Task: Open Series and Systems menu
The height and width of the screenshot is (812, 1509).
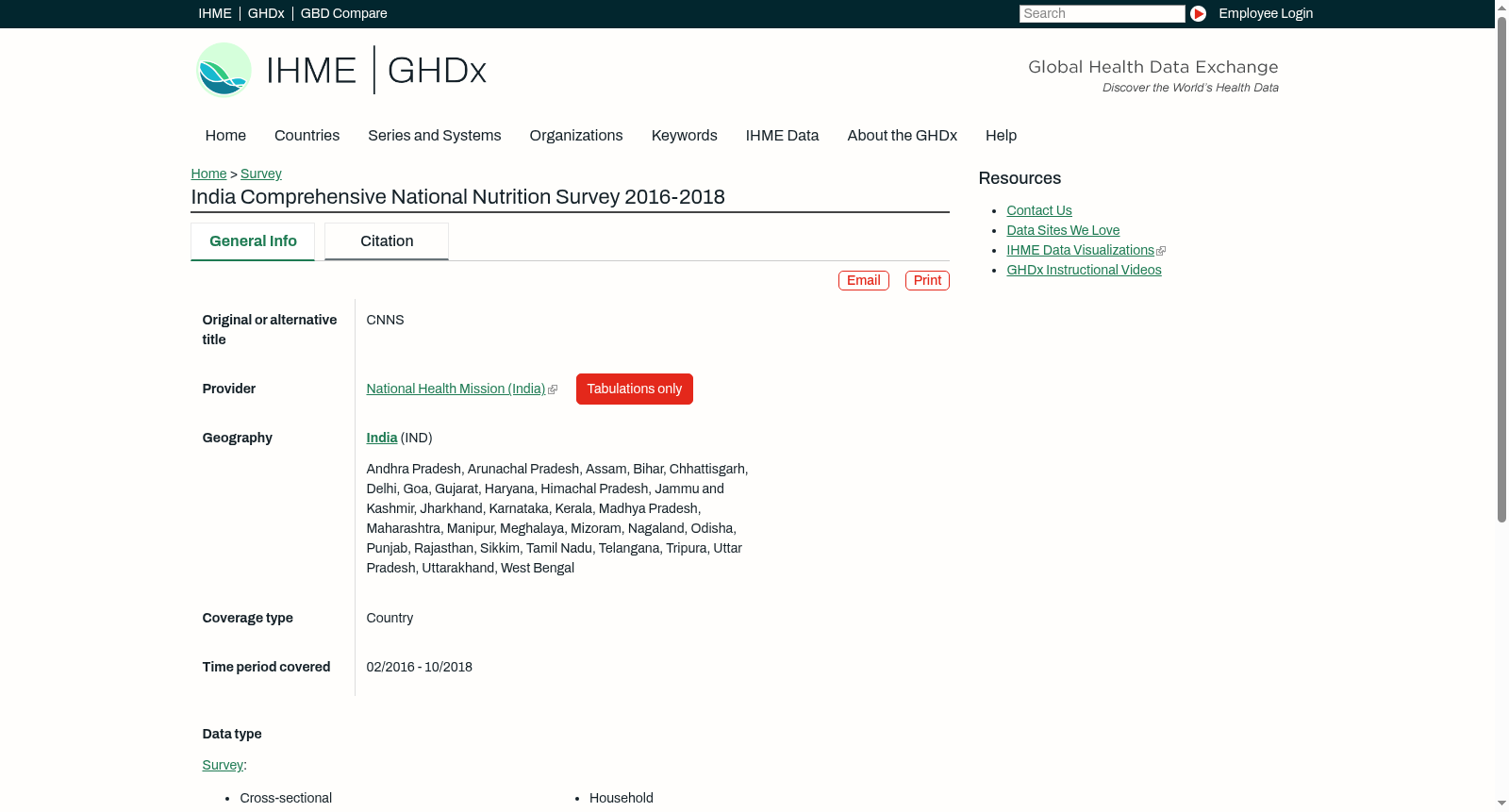Action: coord(435,136)
